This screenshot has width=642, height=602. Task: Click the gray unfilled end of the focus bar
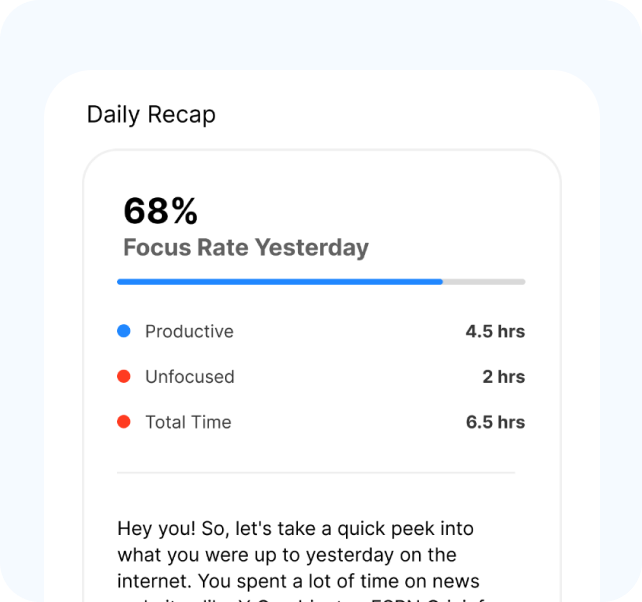pos(484,282)
